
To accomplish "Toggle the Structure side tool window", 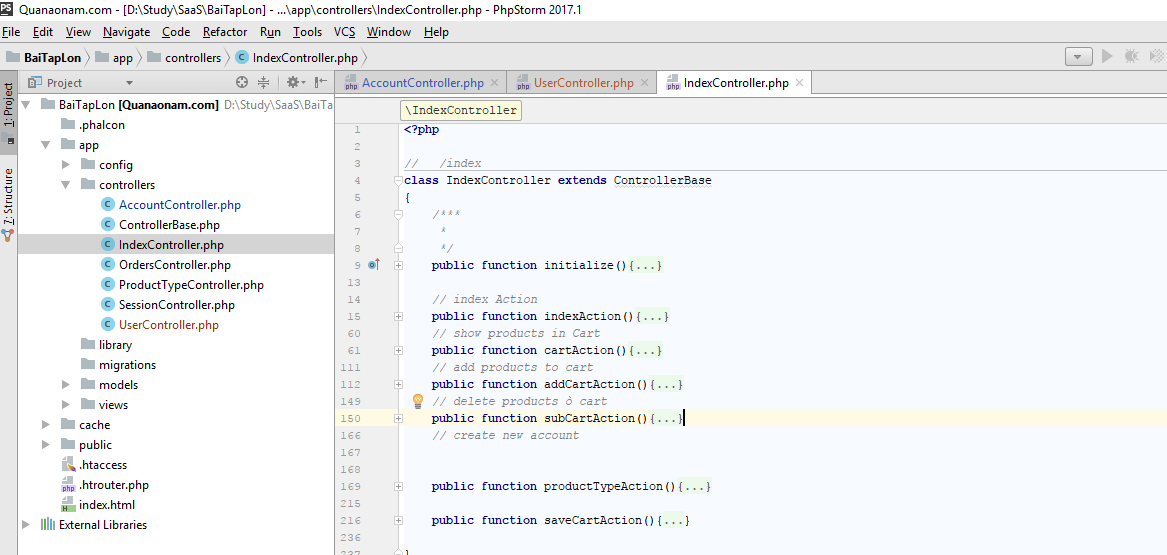I will coord(8,198).
